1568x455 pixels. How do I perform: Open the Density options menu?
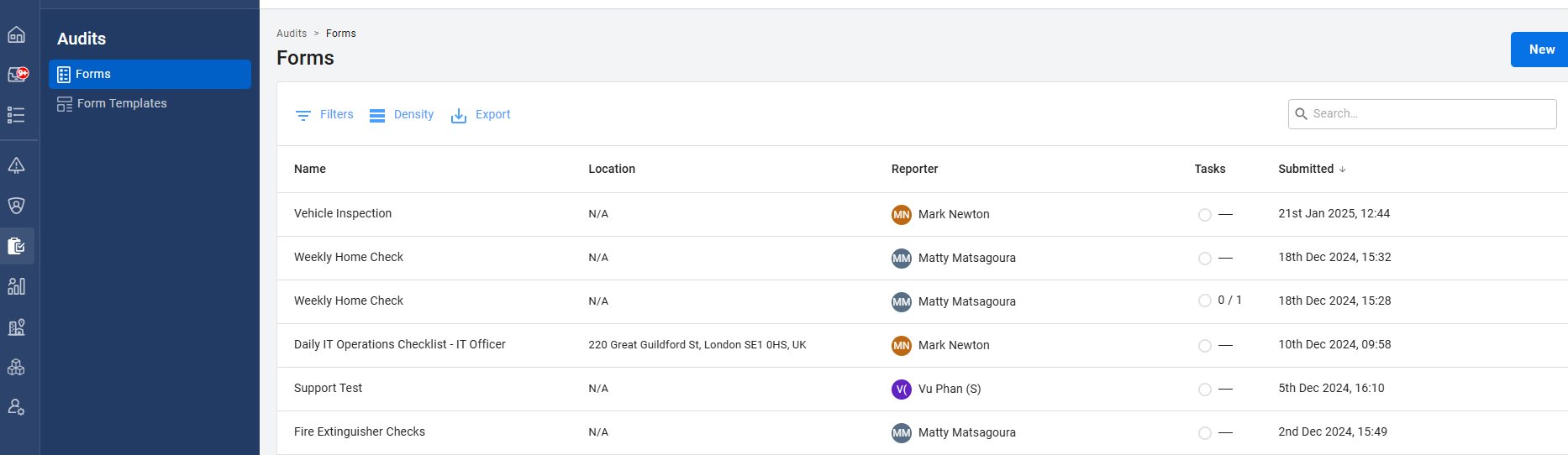(402, 115)
